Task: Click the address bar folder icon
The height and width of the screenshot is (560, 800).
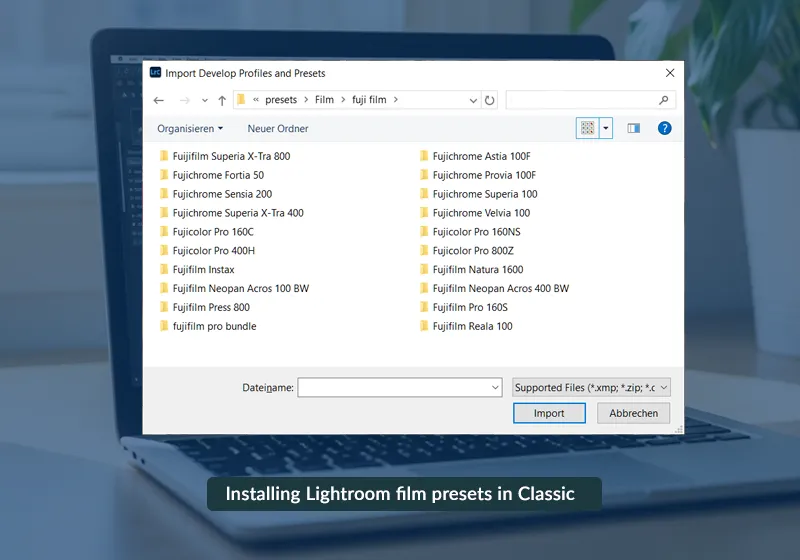Action: point(241,99)
